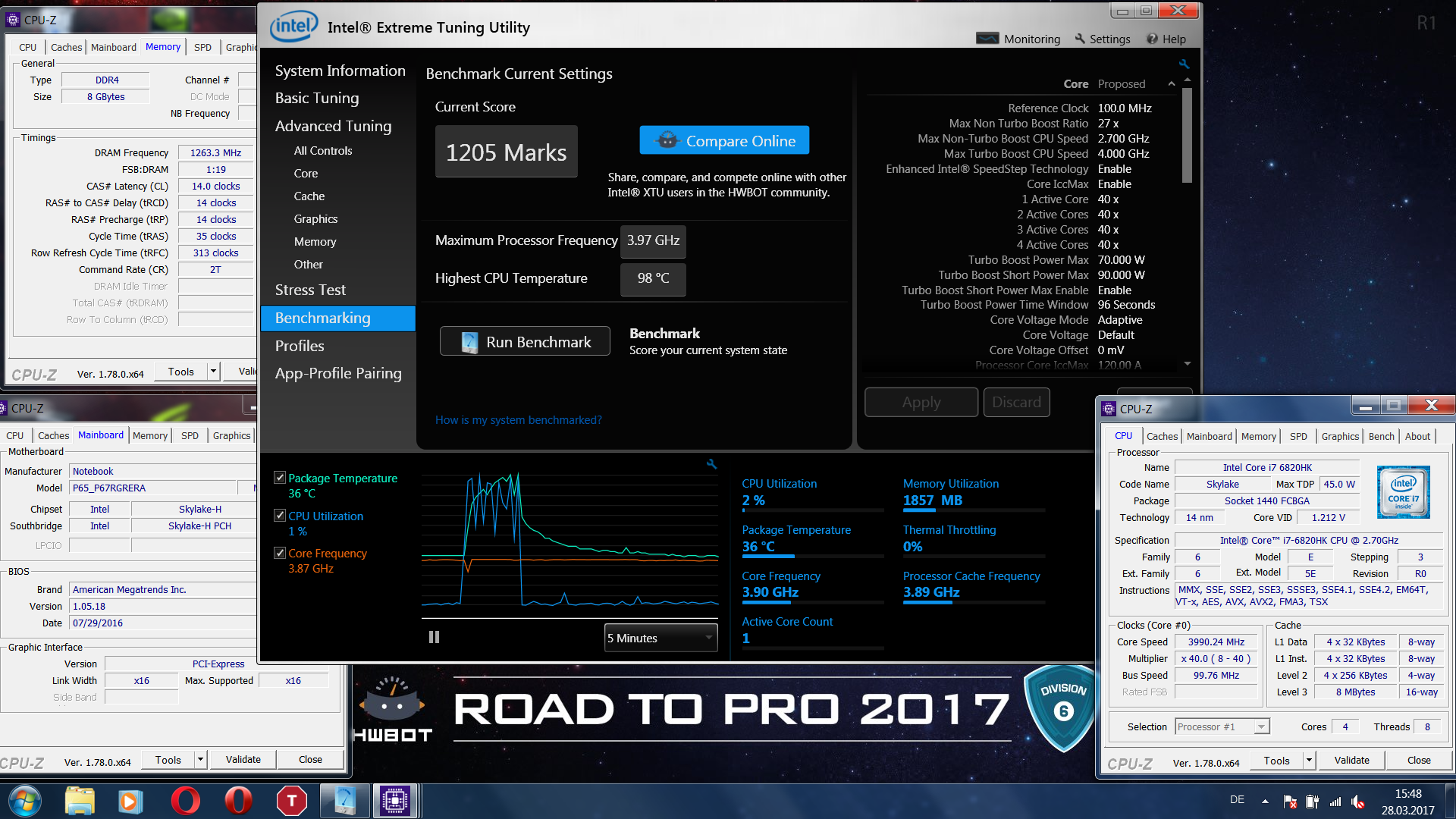Show hidden system tray icons

[1265, 801]
